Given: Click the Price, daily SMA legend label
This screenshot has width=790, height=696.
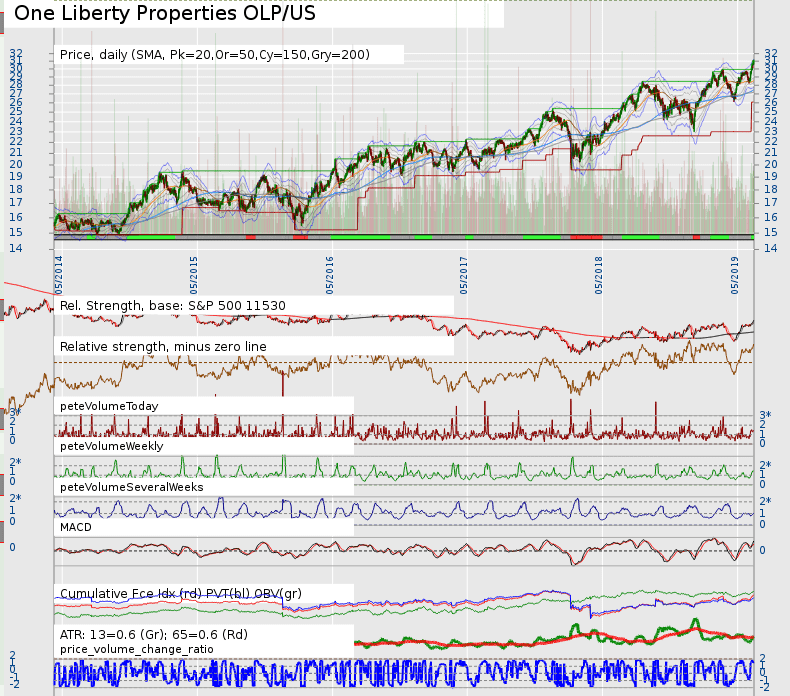Looking at the screenshot, I should pos(215,54).
